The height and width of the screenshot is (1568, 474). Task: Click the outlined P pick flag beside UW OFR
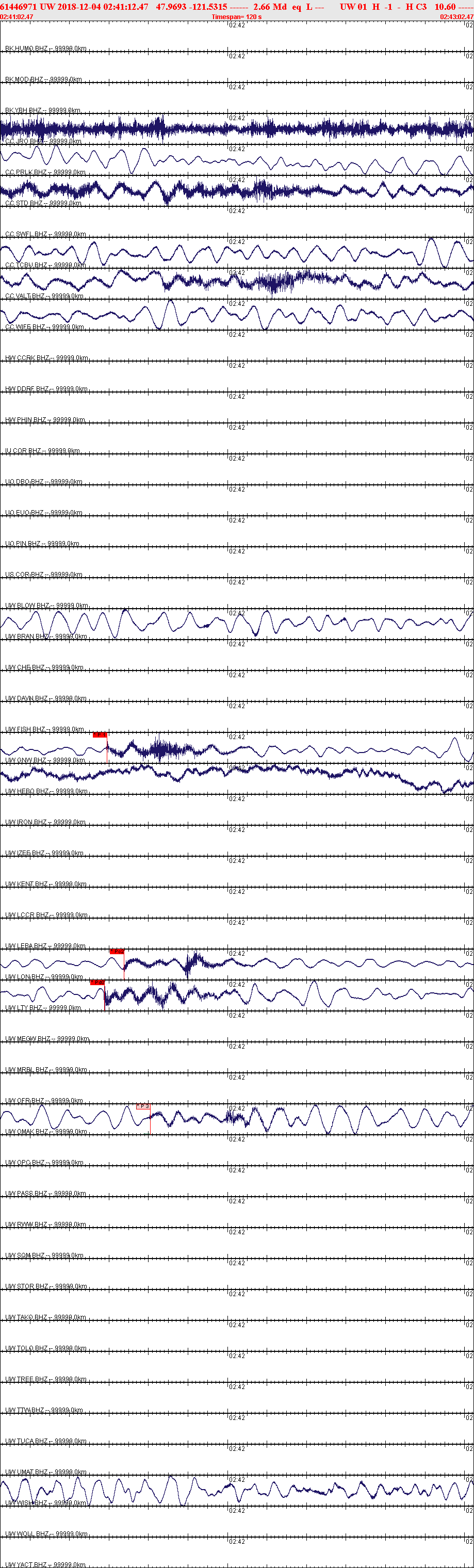pyautogui.click(x=143, y=1106)
